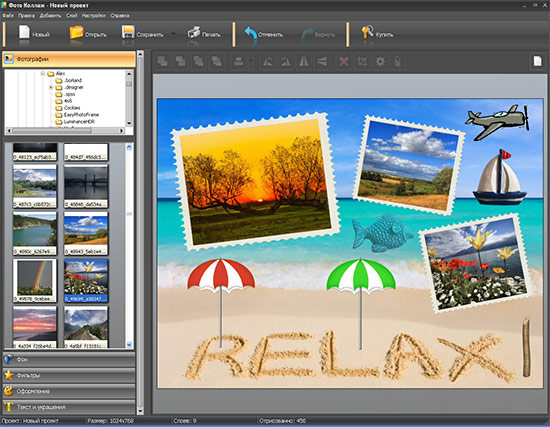
Task: Collapse the Alex folder tree node
Action: [42, 74]
